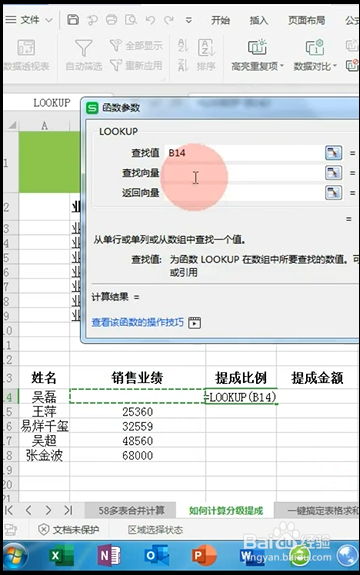Open Outlook from the taskbar
This screenshot has height=575, width=360.
[x=156, y=556]
